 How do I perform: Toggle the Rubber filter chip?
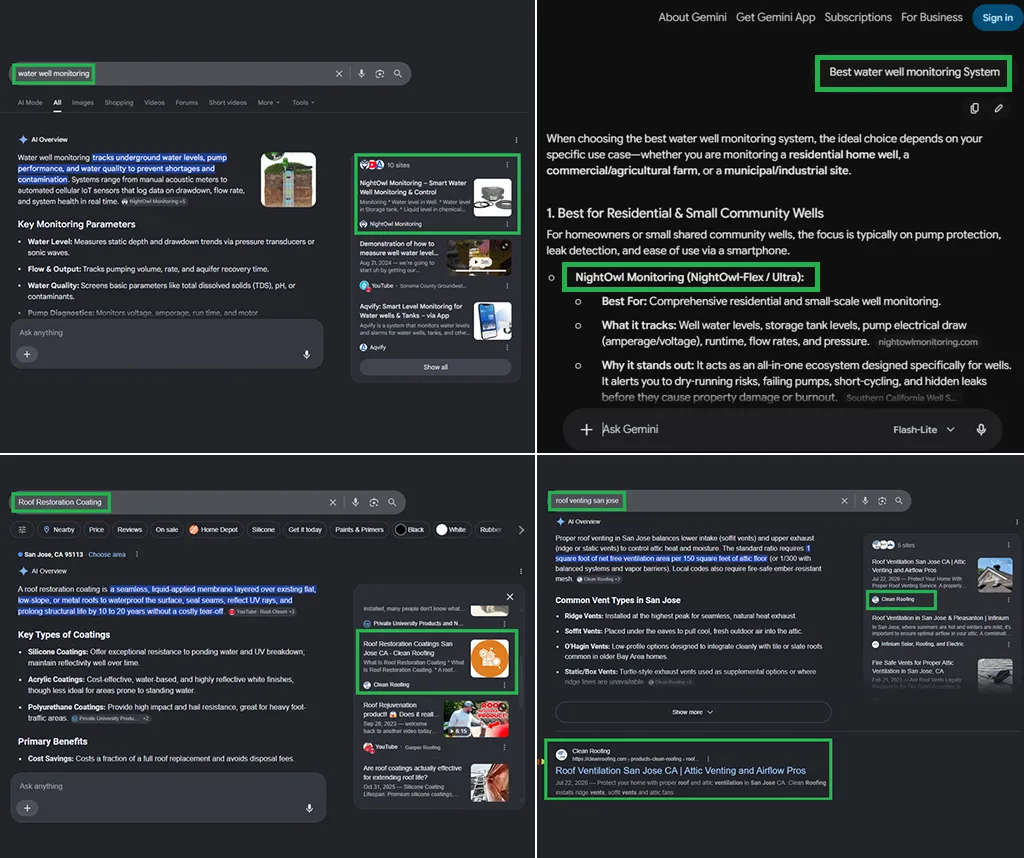point(490,530)
